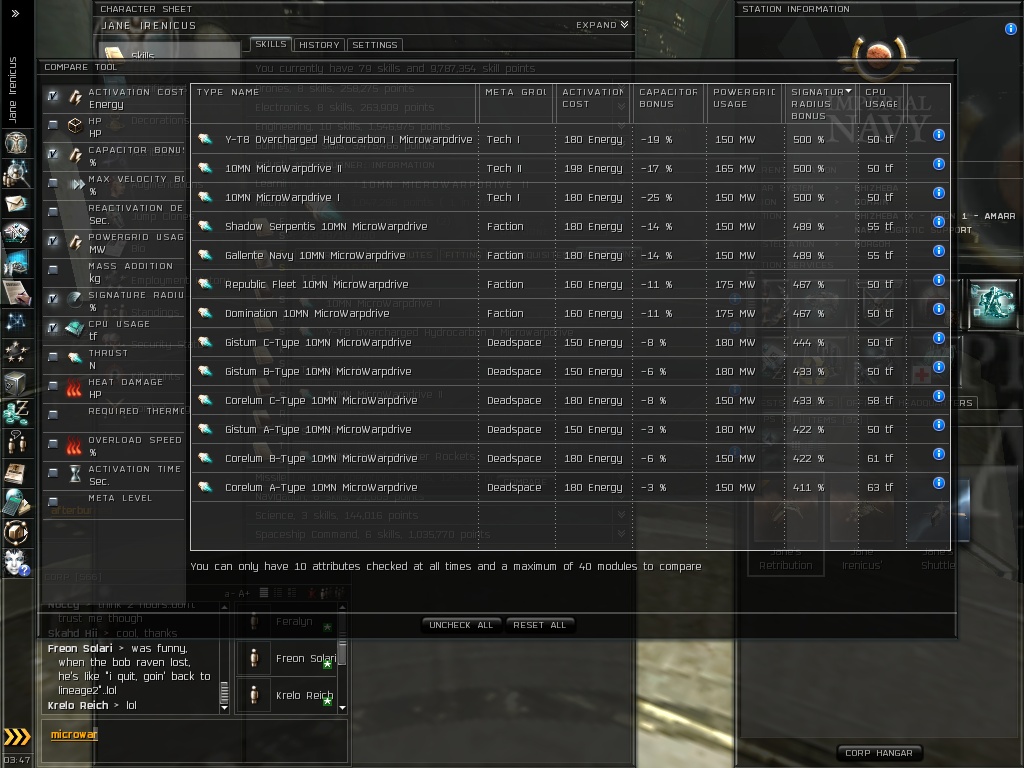Check the Max Velocity Bonus attribute
Image resolution: width=1024 pixels, height=768 pixels.
[53, 183]
